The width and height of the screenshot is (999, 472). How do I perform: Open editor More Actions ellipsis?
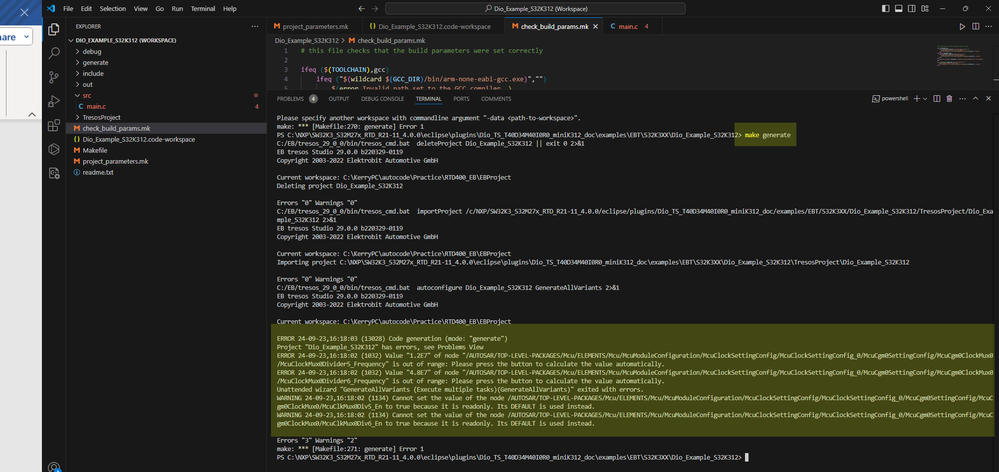(988, 27)
